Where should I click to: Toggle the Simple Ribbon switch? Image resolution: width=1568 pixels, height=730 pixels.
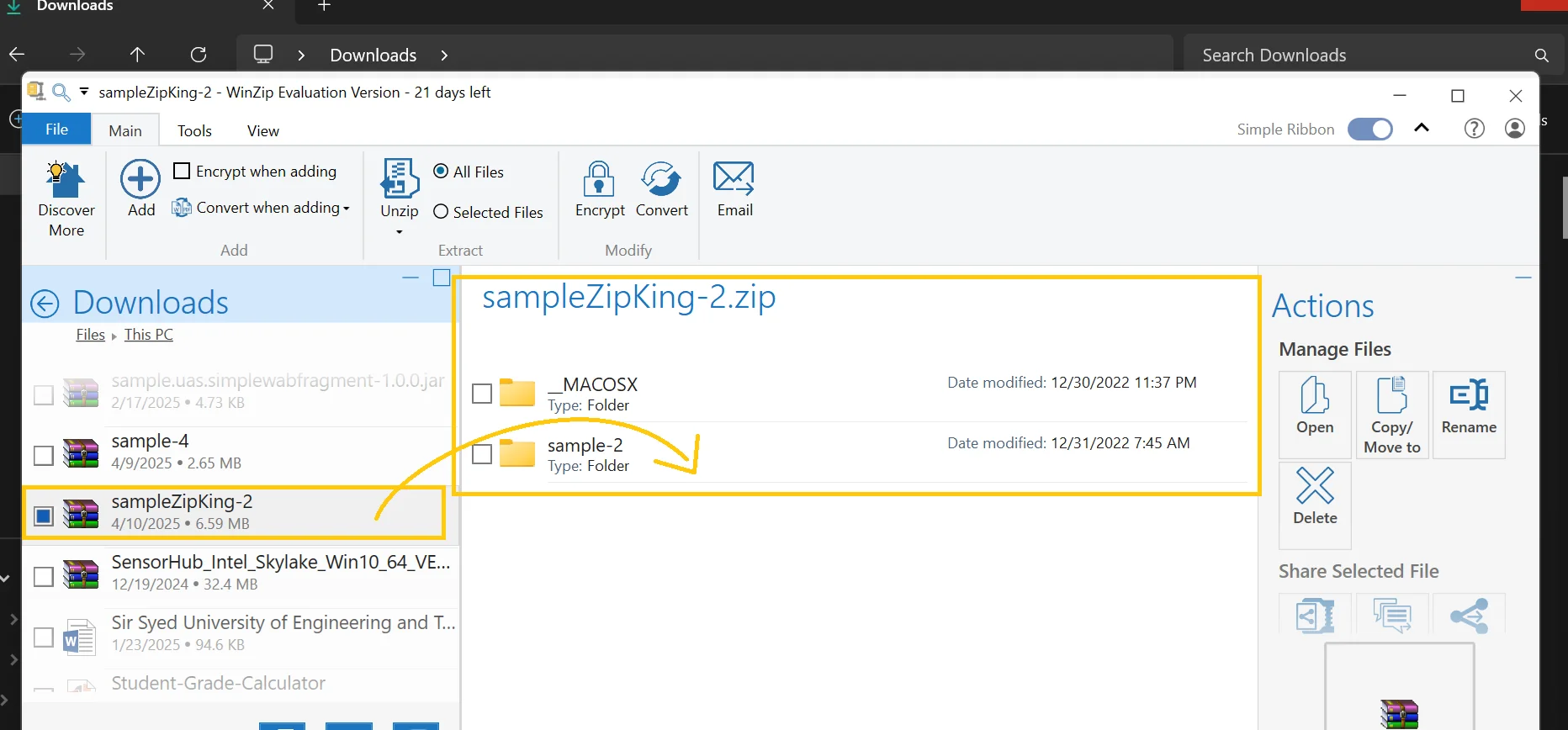point(1370,129)
